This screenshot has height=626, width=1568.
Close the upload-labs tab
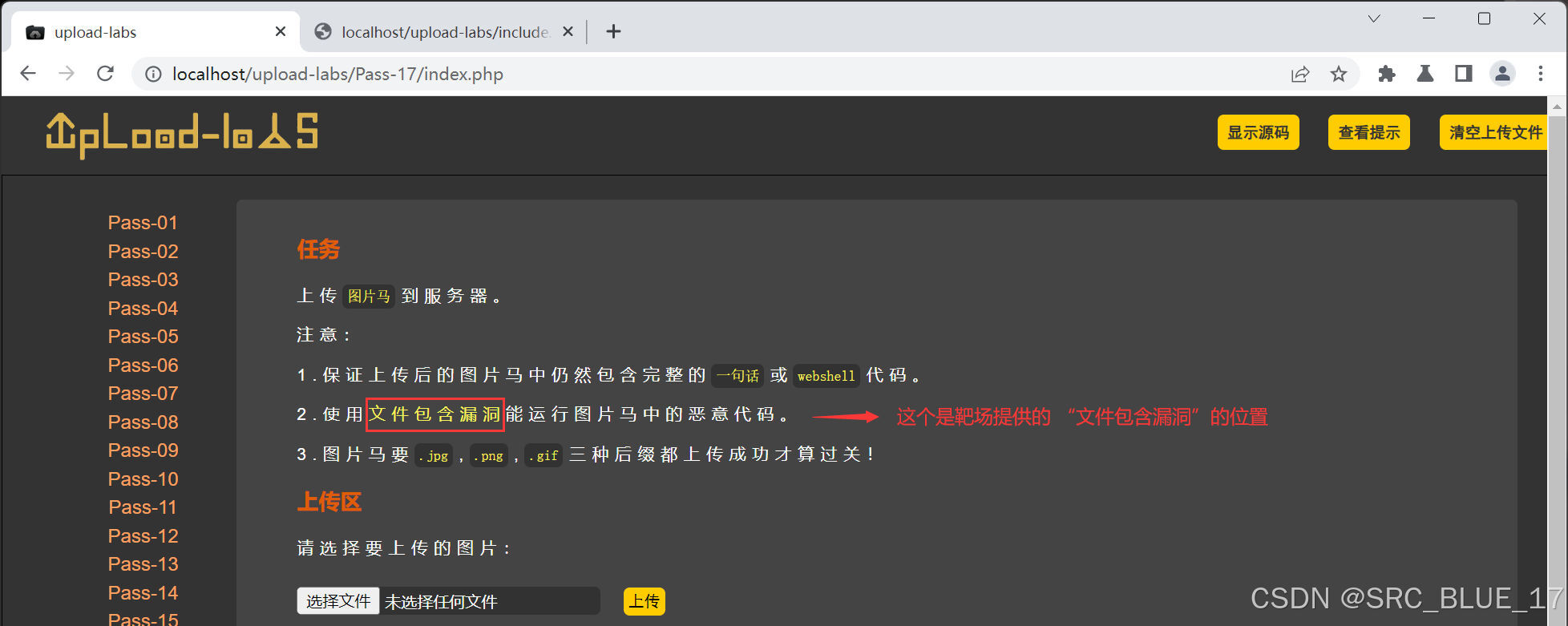pyautogui.click(x=281, y=31)
